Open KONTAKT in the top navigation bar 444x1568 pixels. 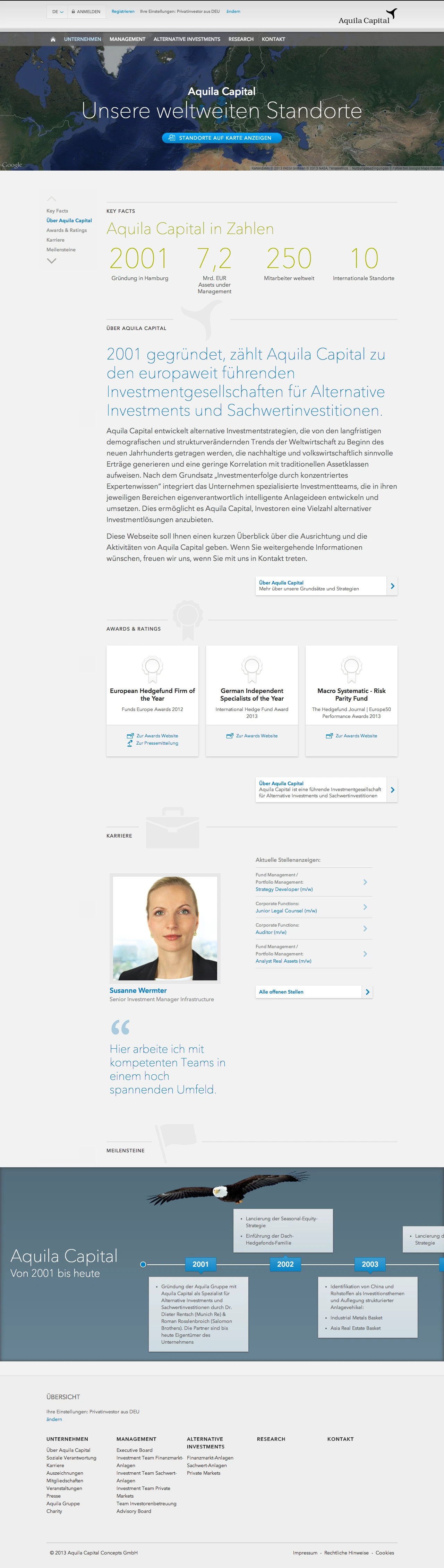[273, 39]
